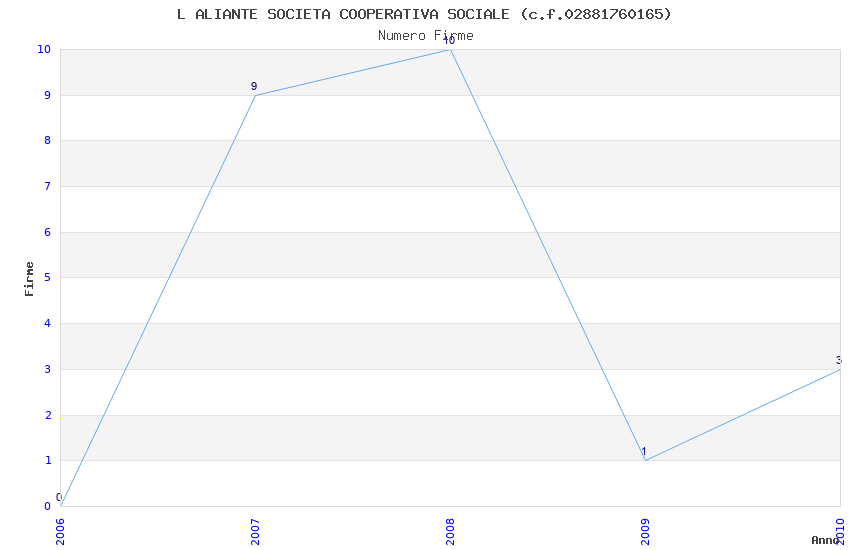Click the data label 0 at 2006
Image resolution: width=850 pixels, height=550 pixels.
tap(59, 497)
